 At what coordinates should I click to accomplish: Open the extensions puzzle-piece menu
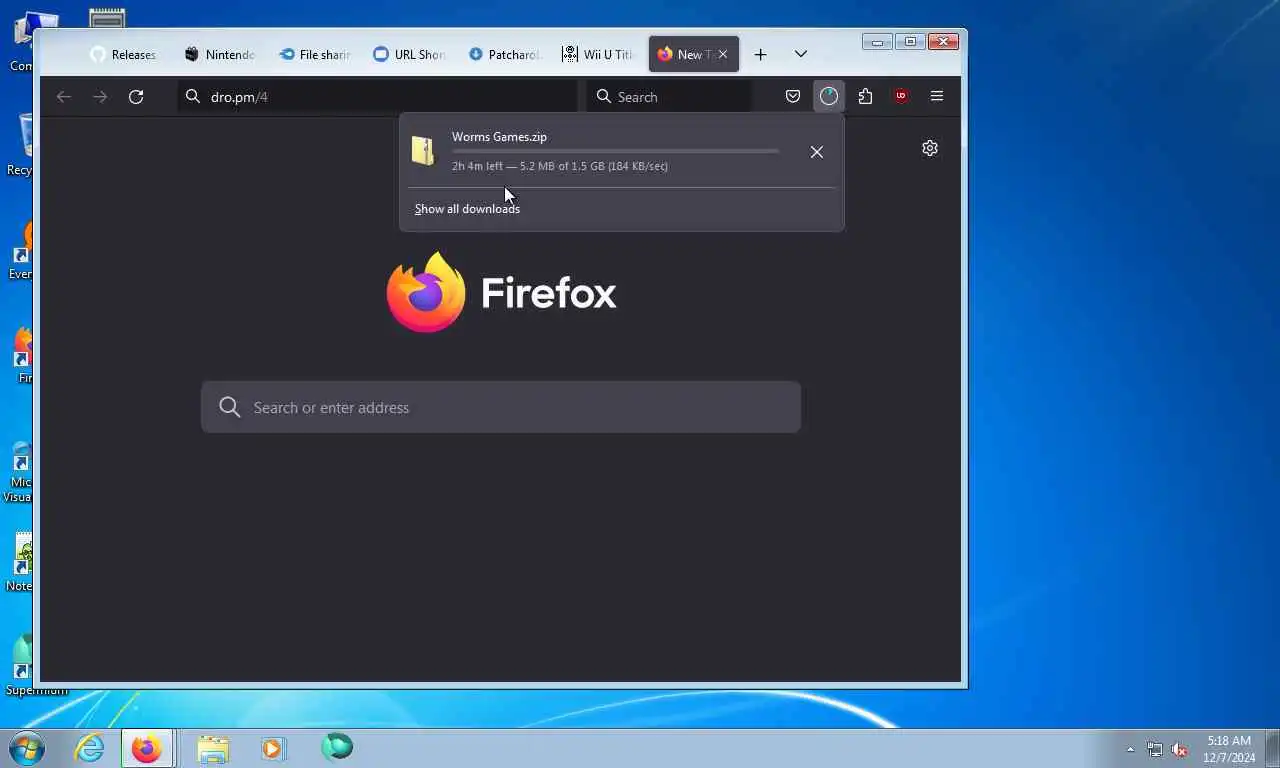(865, 96)
